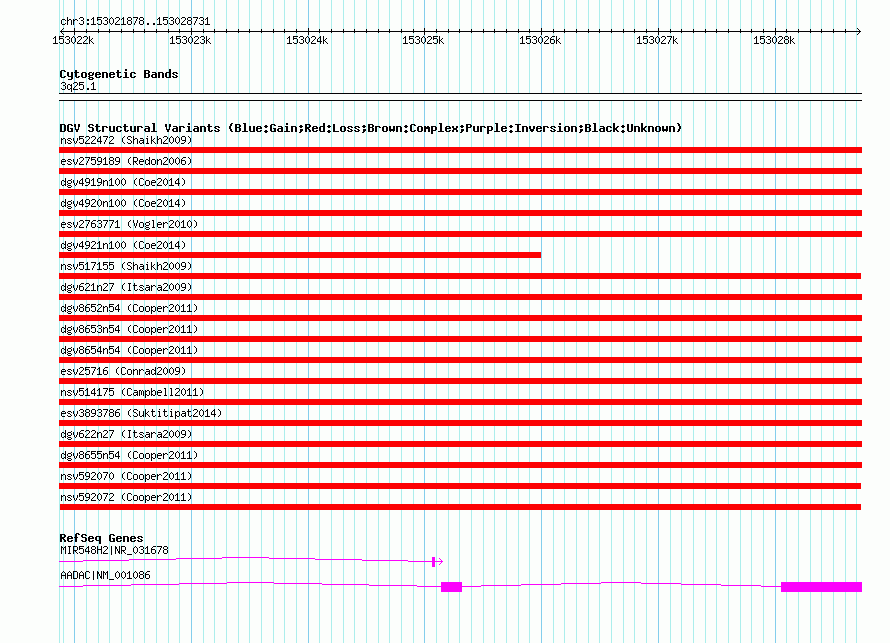The height and width of the screenshot is (643, 890).
Task: Select nsv592070 (Cooper2011) label
Action: (126, 476)
